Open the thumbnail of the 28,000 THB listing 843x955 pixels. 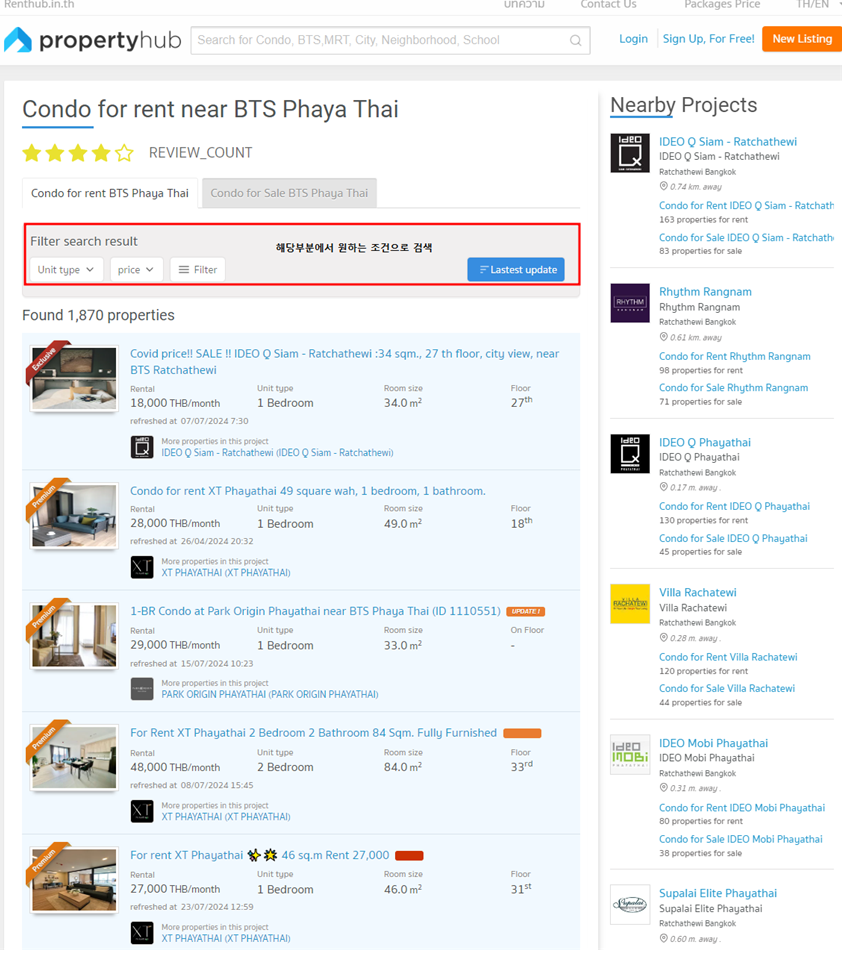pos(74,516)
